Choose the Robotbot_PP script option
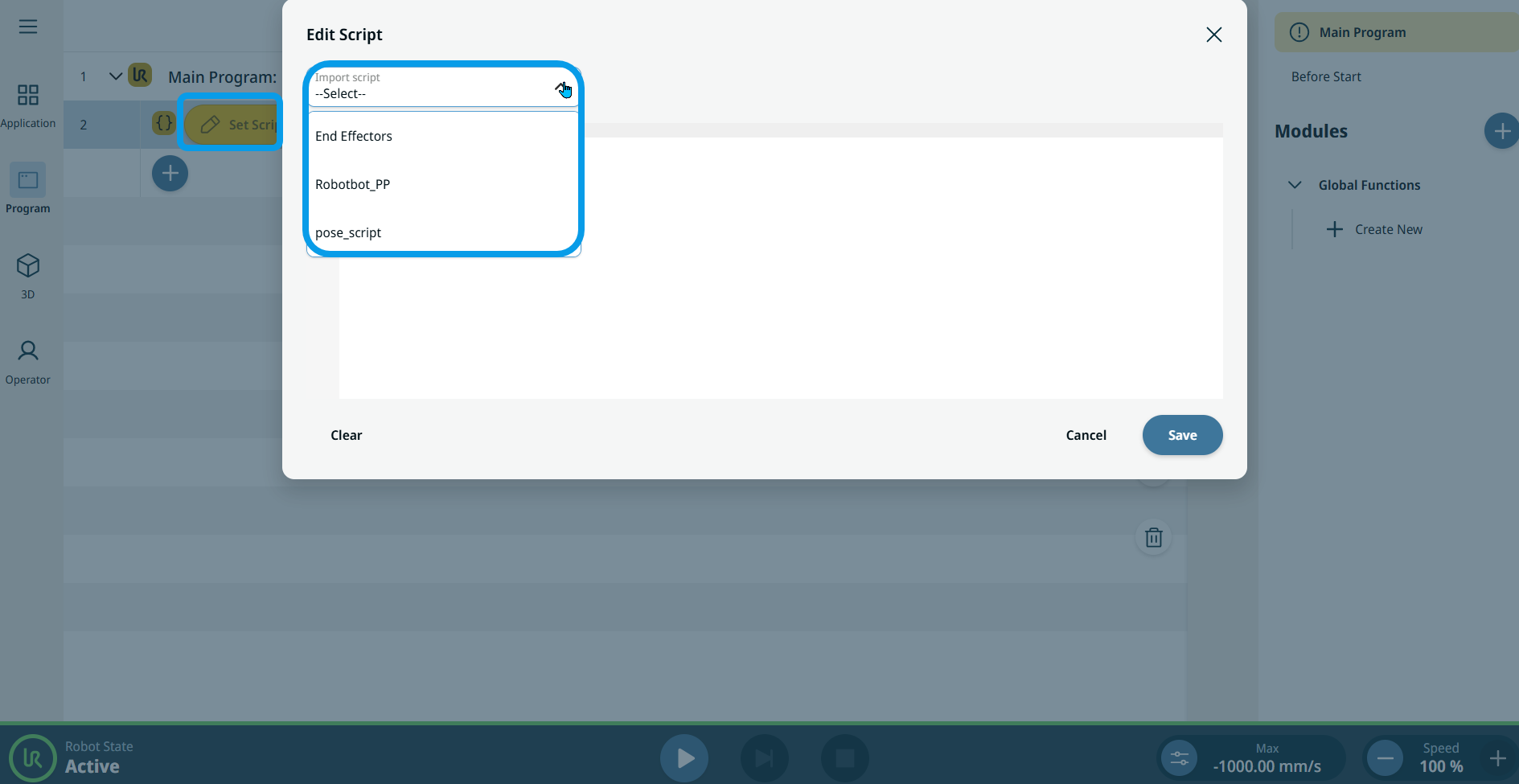 (352, 184)
